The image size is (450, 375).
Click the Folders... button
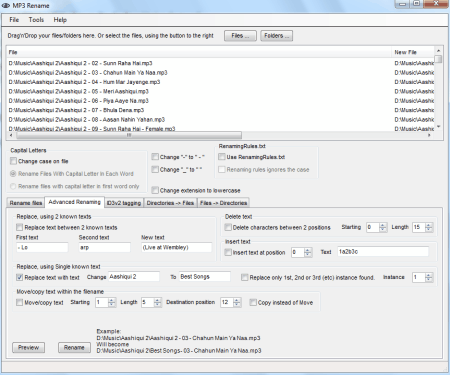[276, 36]
